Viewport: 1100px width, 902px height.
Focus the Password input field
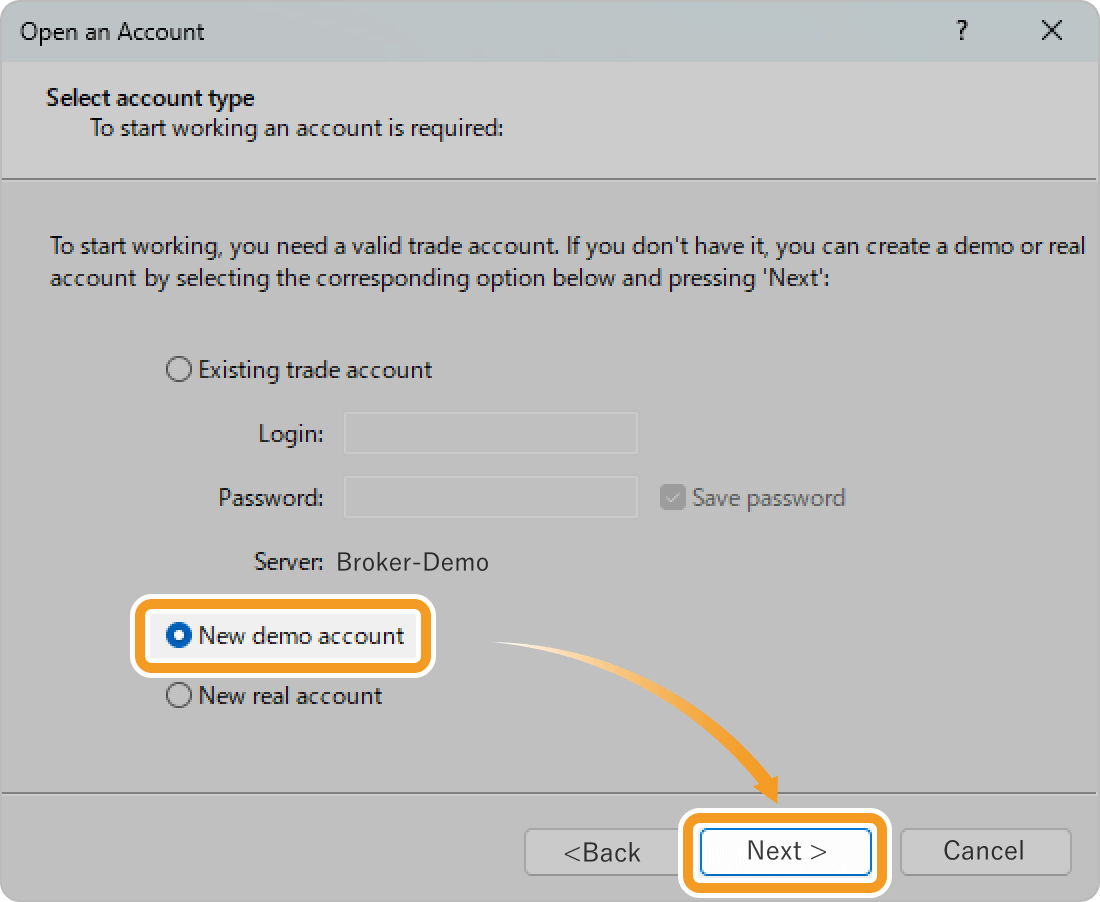point(490,497)
